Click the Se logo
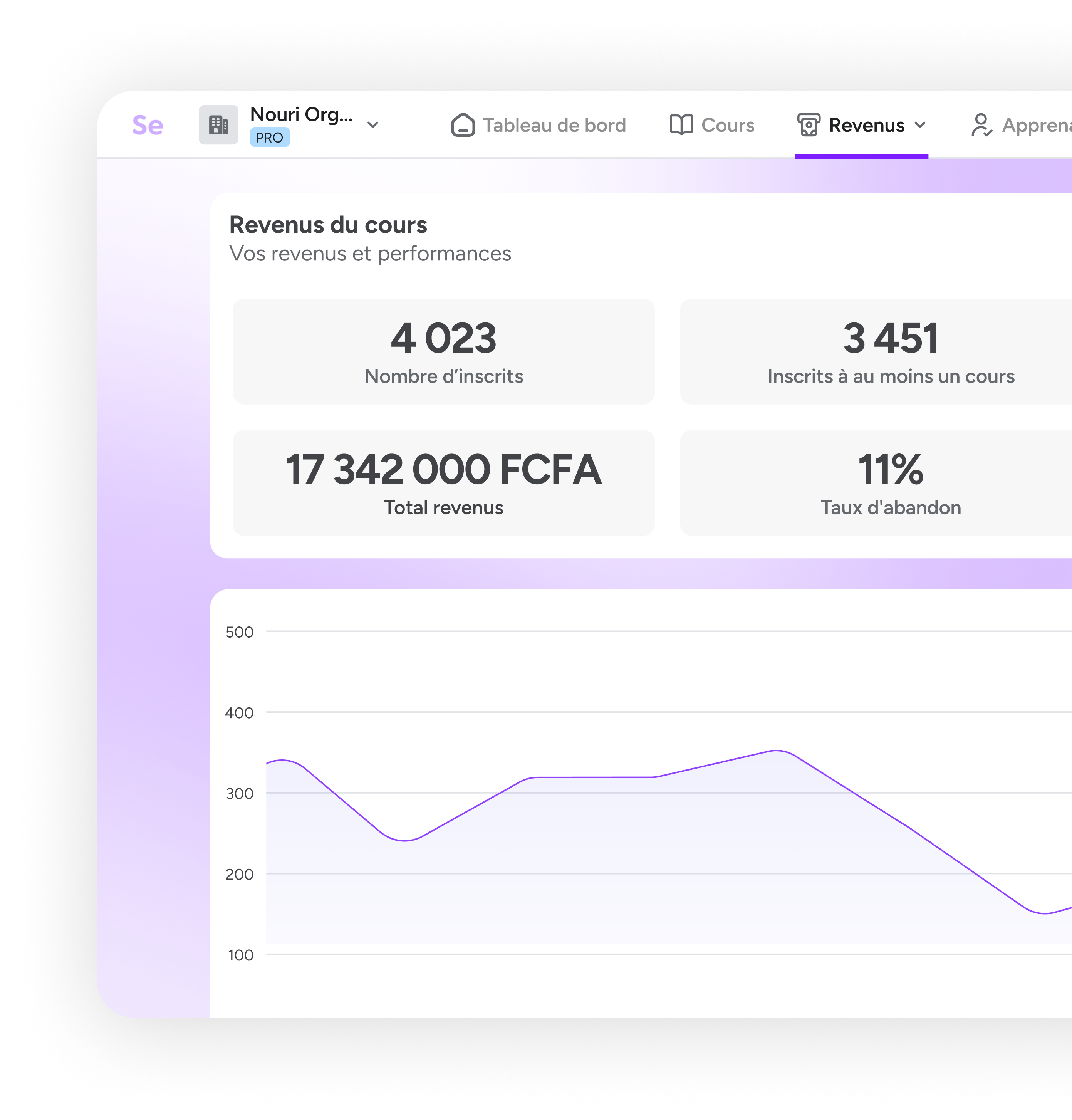Image resolution: width=1072 pixels, height=1120 pixels. coord(148,125)
